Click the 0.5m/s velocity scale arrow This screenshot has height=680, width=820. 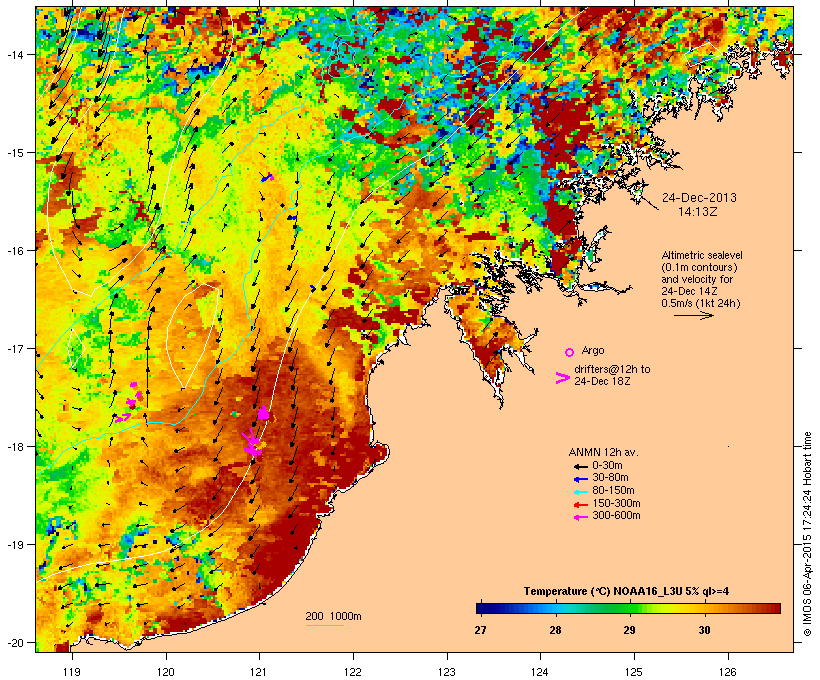coord(693,315)
